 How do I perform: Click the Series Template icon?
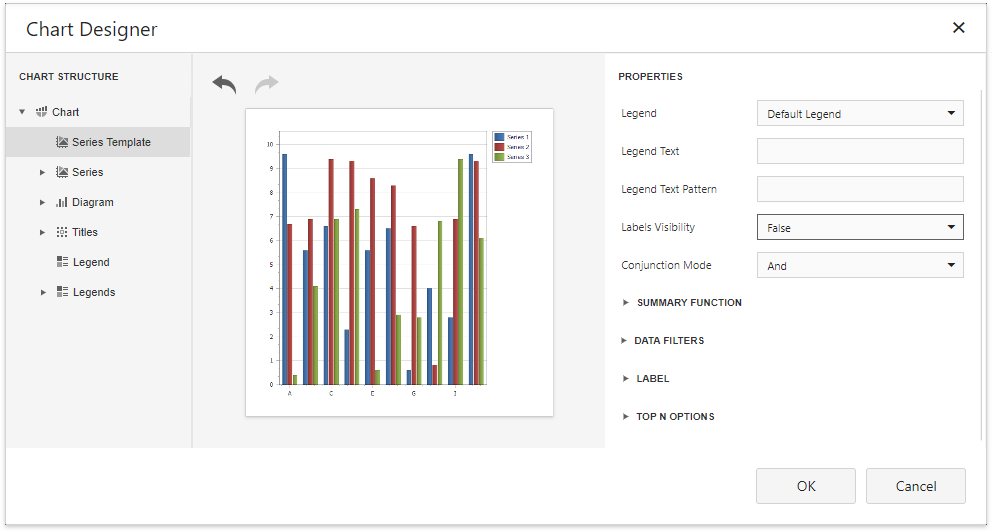point(62,142)
